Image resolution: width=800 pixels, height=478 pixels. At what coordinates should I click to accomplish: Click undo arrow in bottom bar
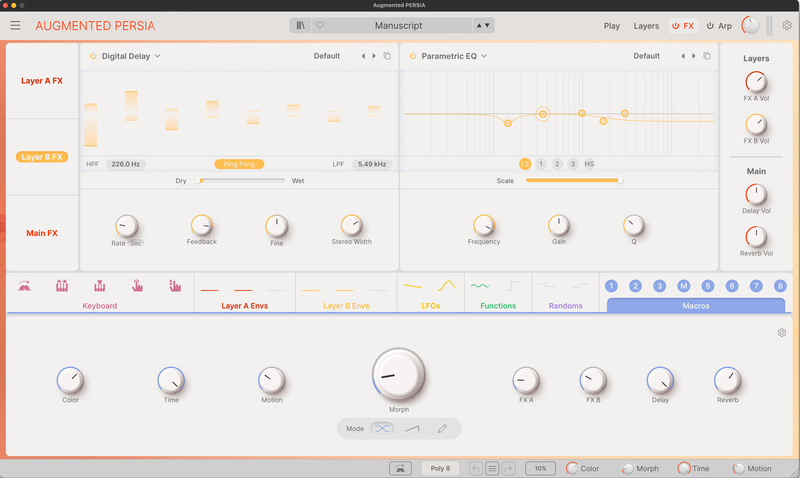(476, 468)
